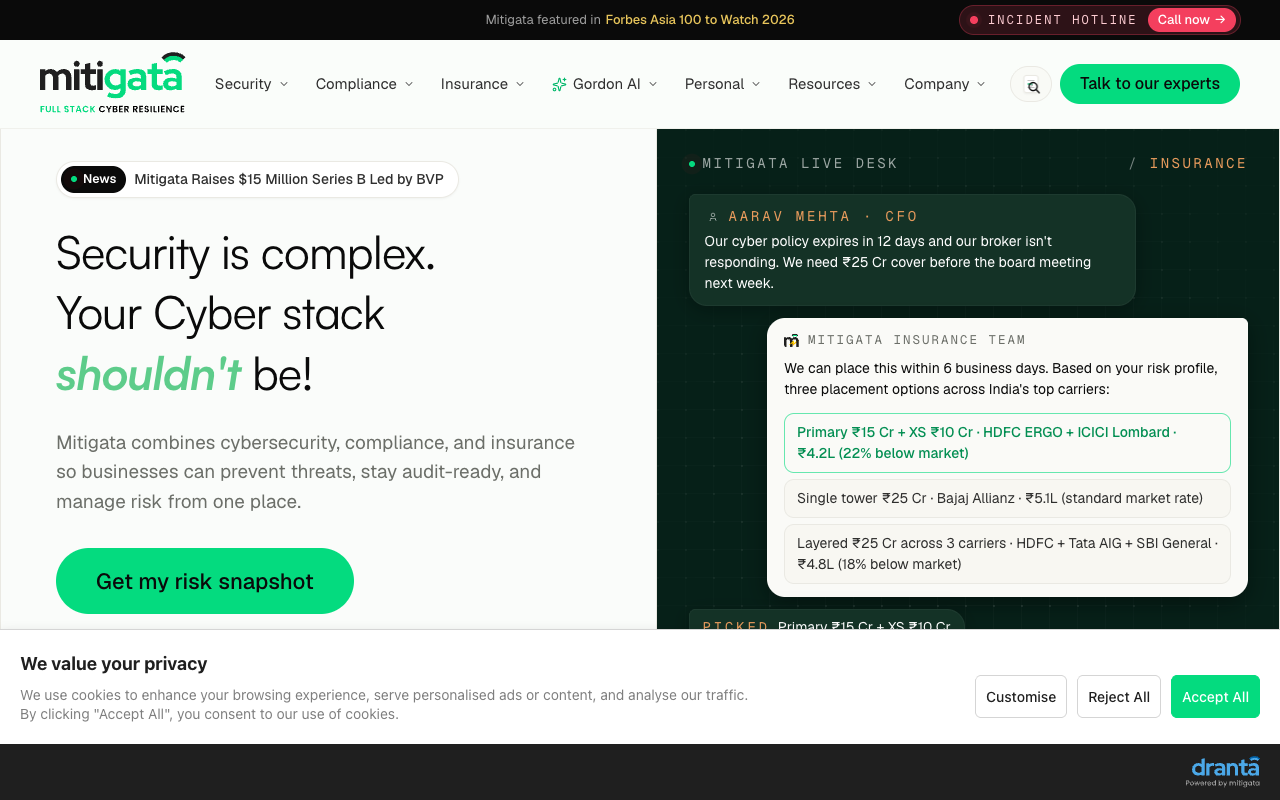Click the Mitigata description paragraph

(x=315, y=472)
